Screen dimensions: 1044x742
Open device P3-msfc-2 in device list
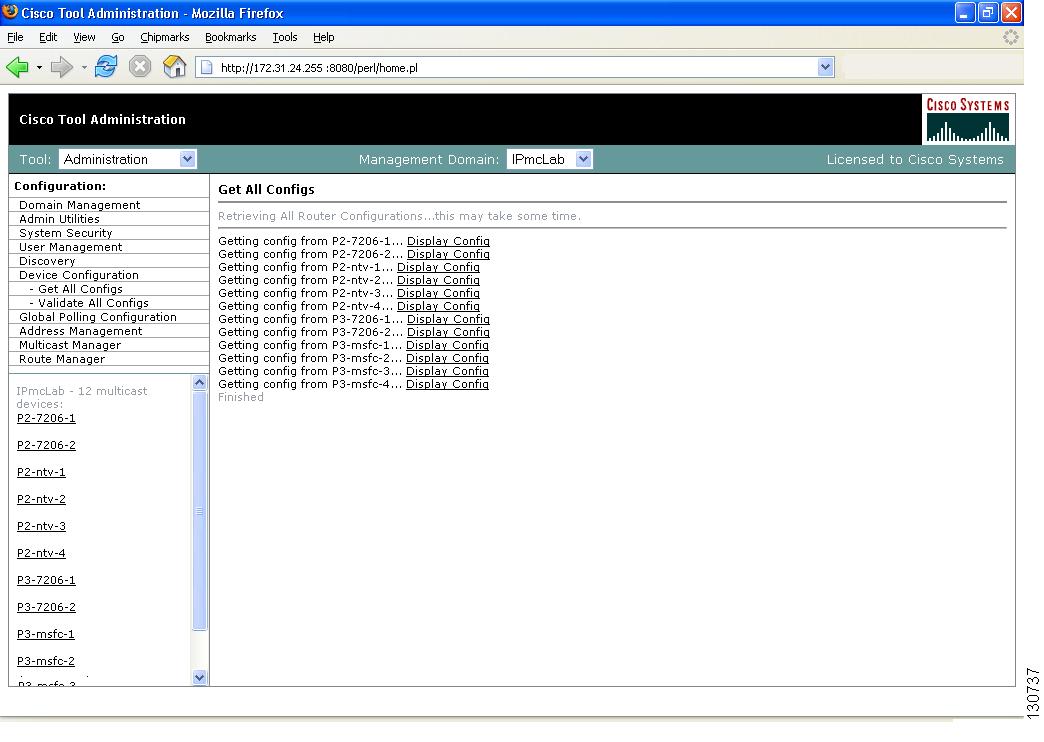point(45,661)
